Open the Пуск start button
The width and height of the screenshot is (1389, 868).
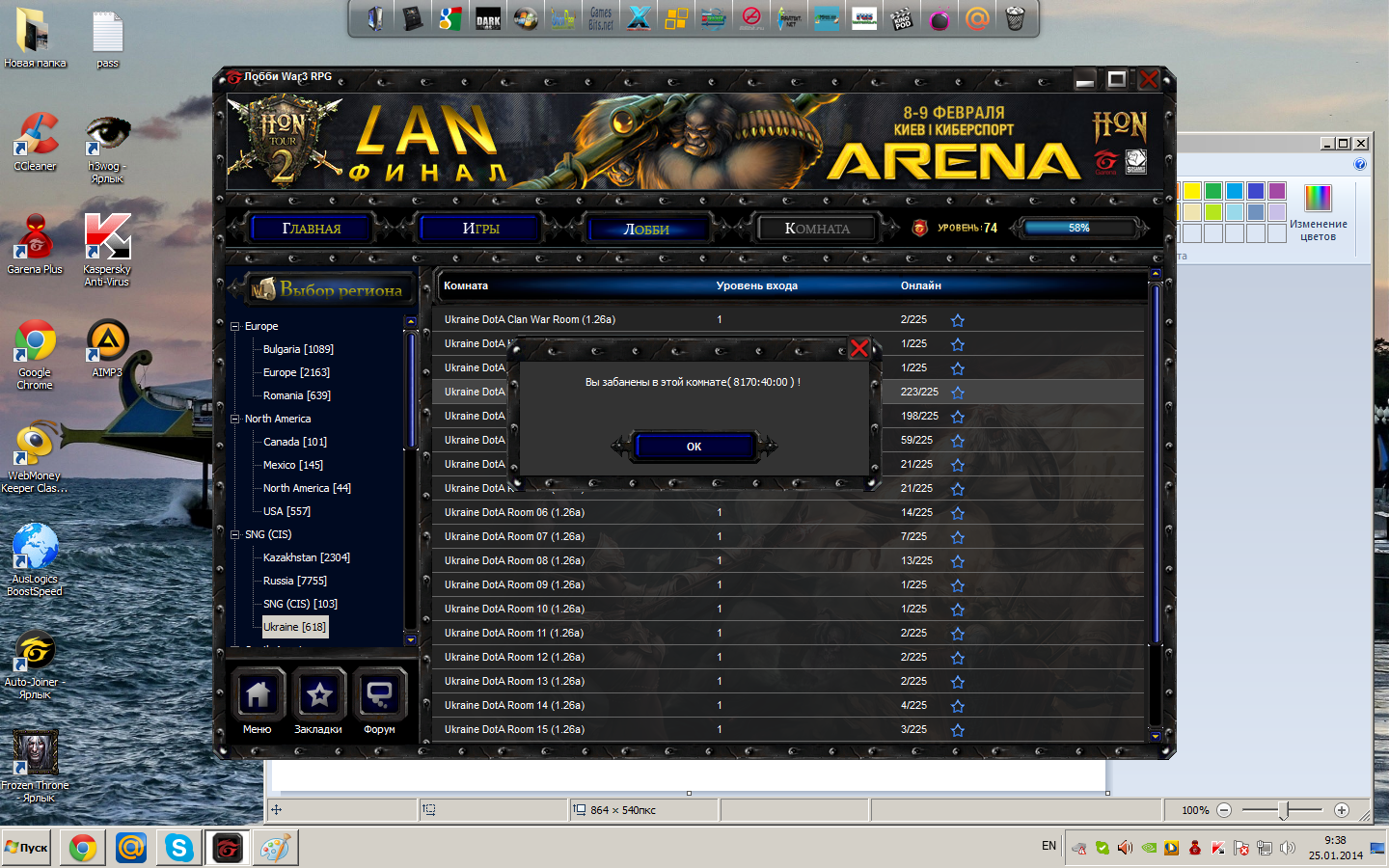(26, 848)
